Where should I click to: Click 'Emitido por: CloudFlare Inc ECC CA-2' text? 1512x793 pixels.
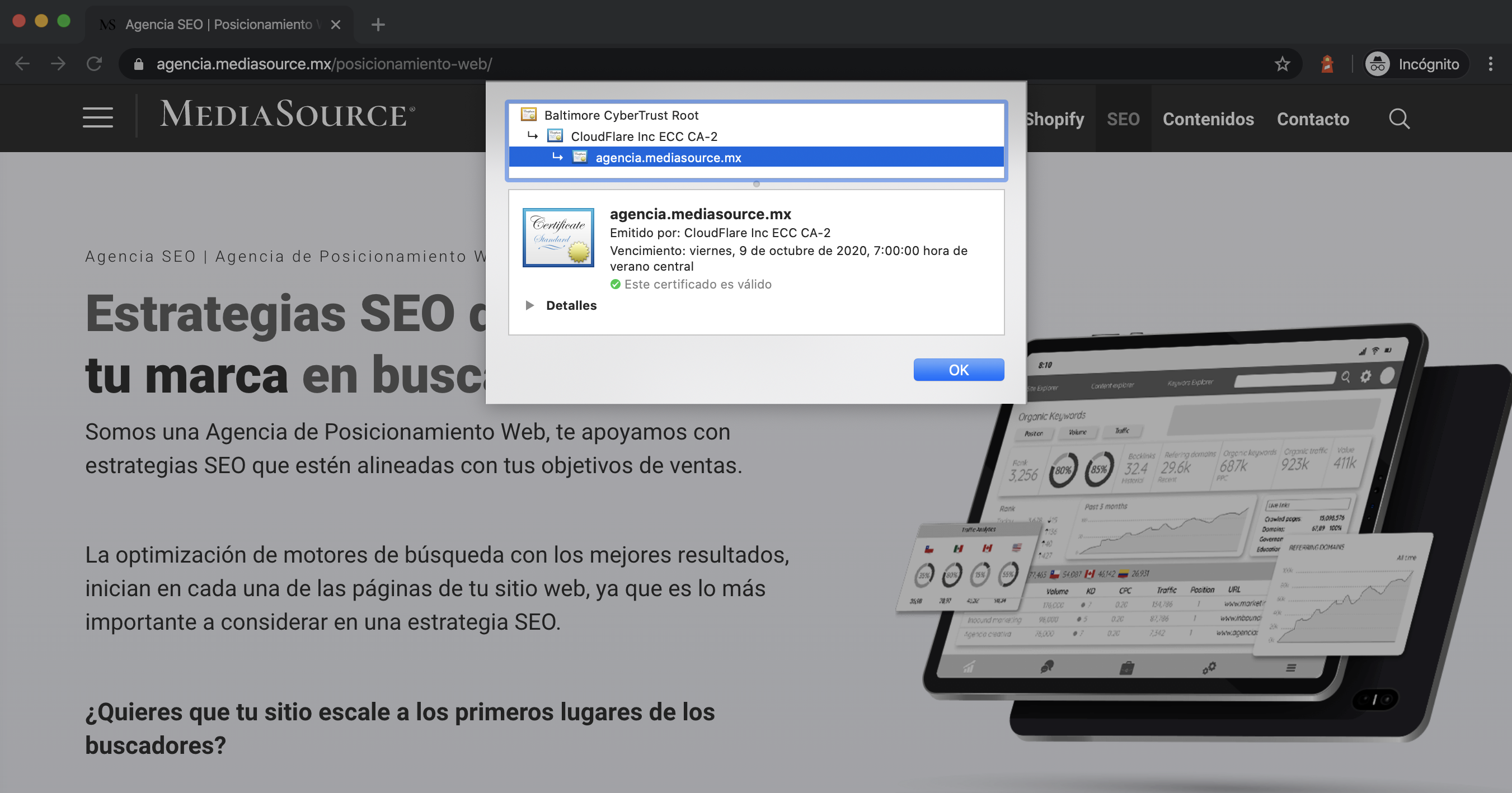click(720, 233)
